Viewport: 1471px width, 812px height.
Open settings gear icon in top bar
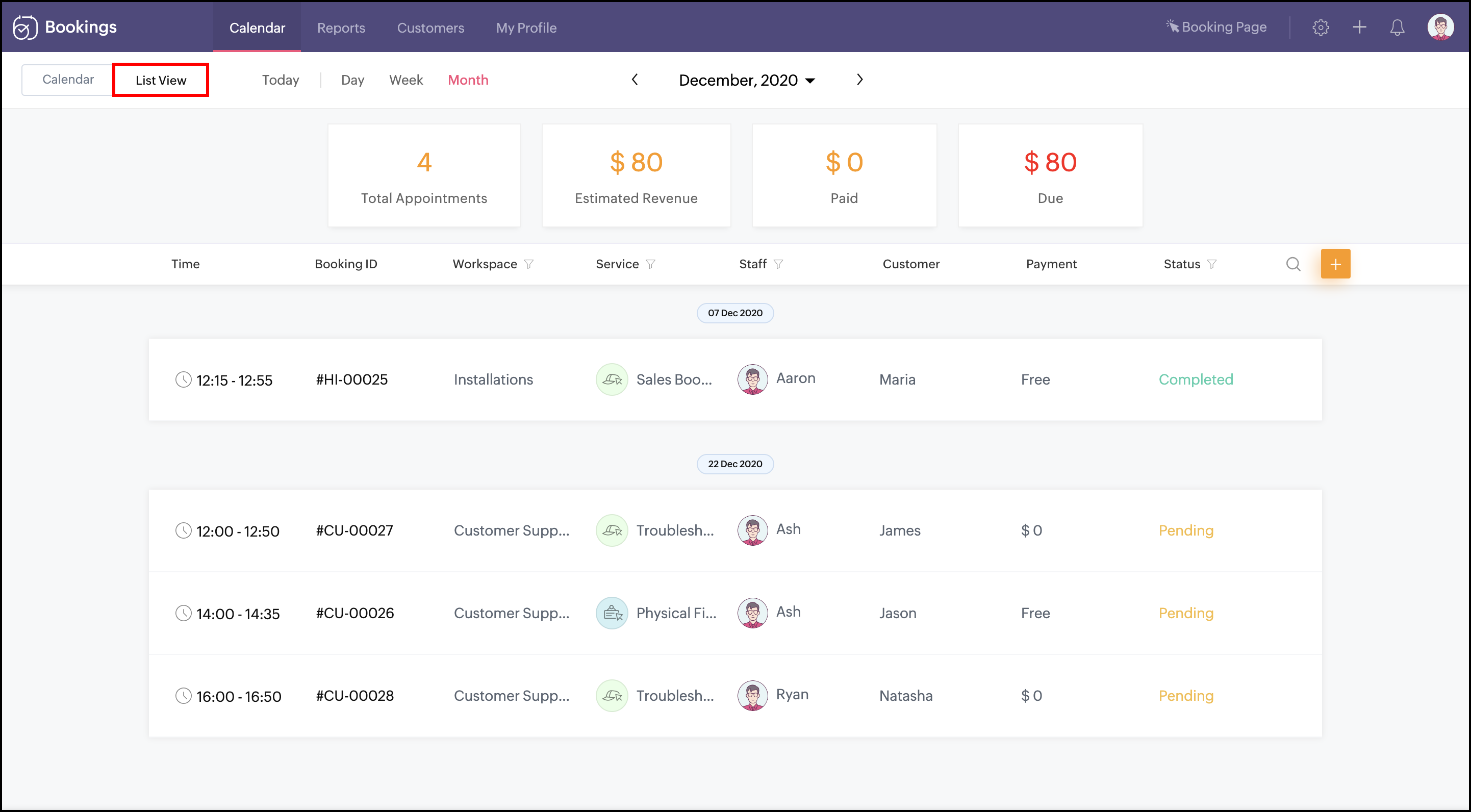[1320, 28]
